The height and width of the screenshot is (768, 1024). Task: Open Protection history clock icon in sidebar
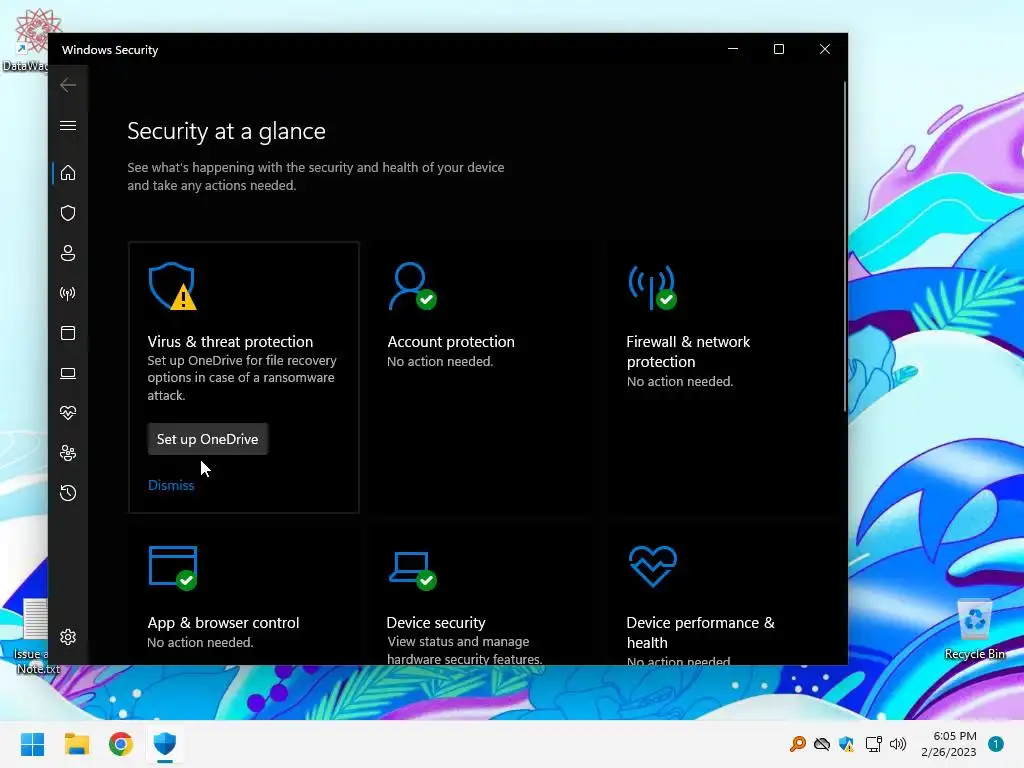pos(68,493)
